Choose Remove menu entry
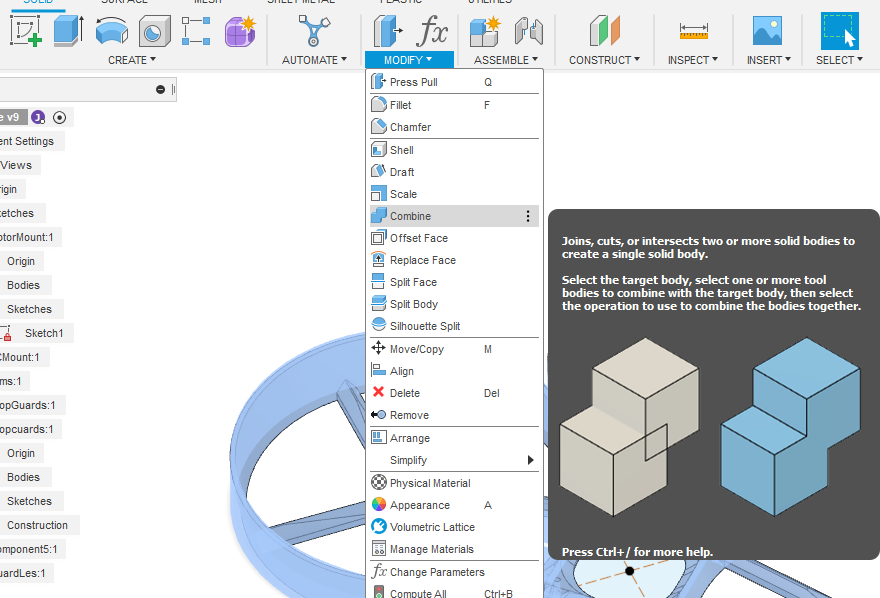This screenshot has width=880, height=598. pos(455,415)
